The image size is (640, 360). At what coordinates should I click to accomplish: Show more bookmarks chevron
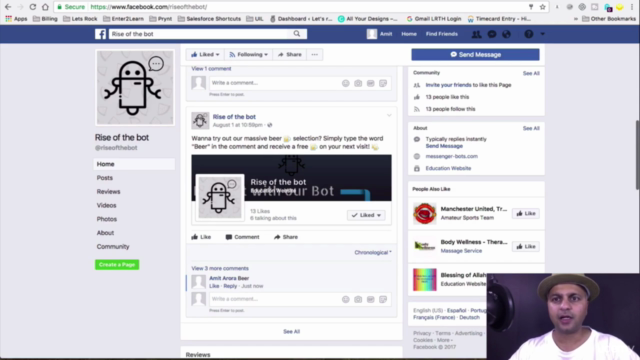(x=576, y=19)
